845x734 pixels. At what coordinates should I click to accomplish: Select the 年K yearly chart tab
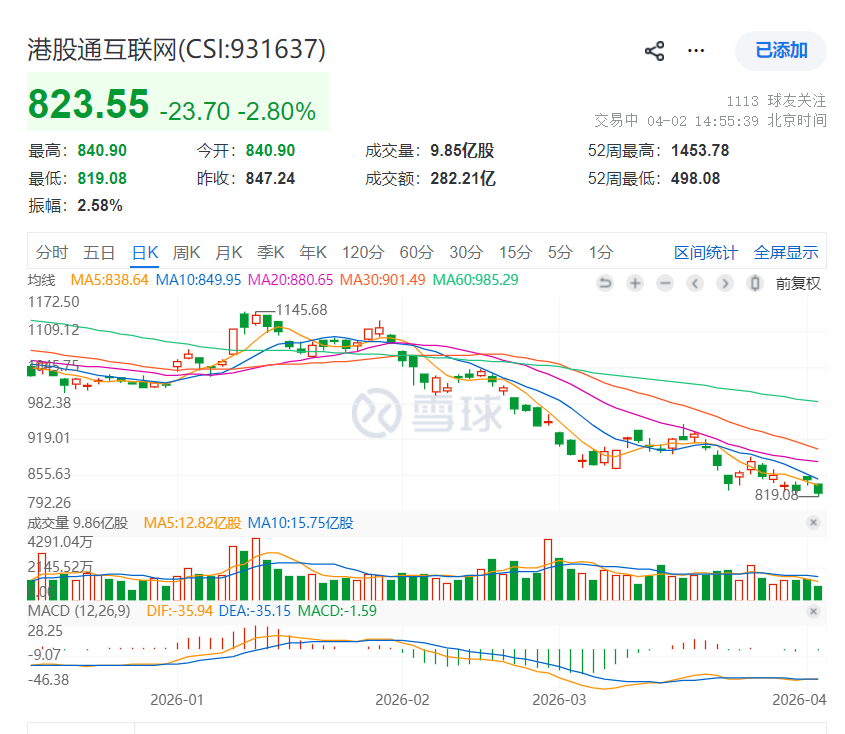[x=313, y=253]
